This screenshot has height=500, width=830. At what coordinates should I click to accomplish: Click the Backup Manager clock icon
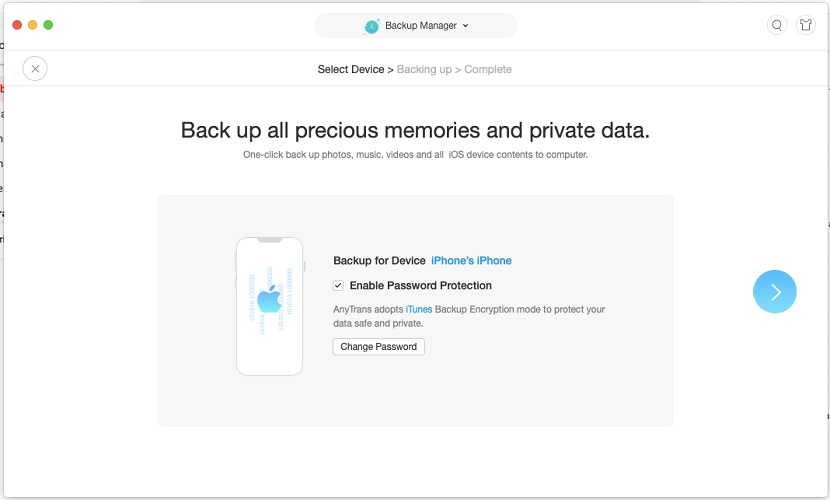coord(372,26)
